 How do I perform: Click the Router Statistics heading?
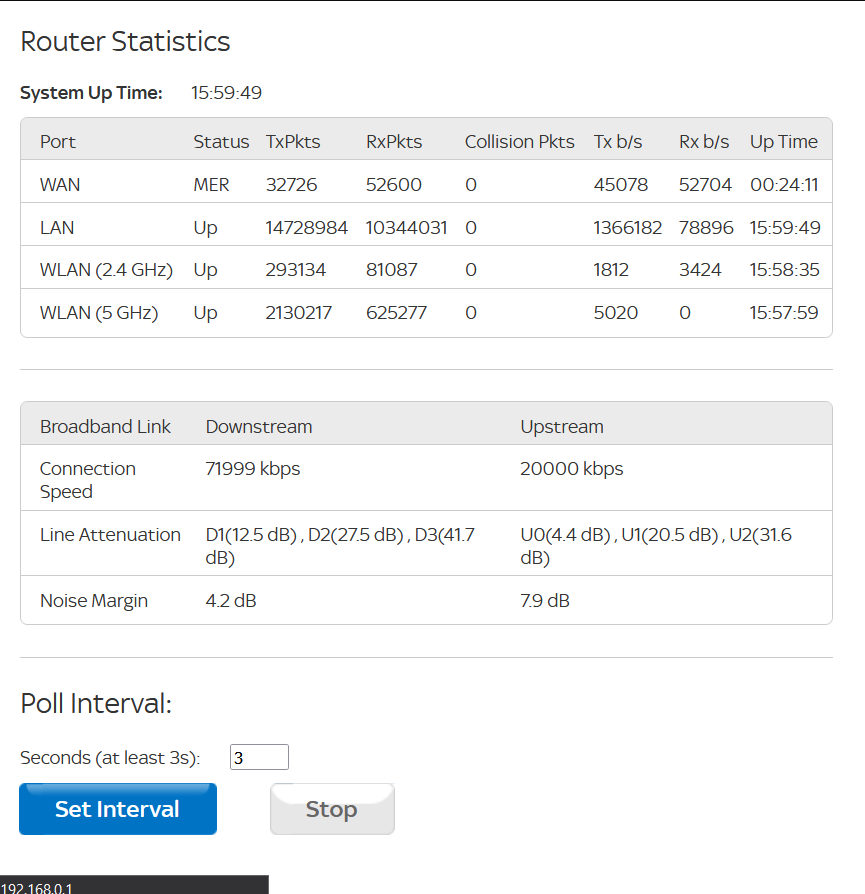125,42
